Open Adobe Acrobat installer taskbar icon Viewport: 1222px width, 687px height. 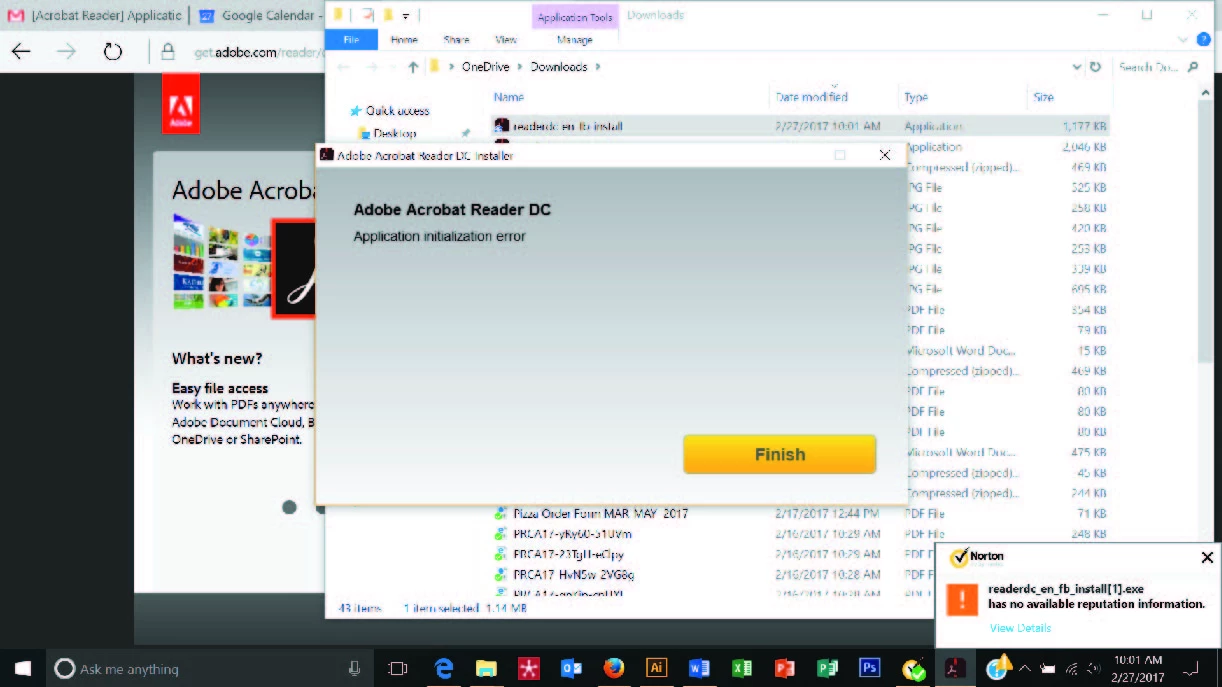955,668
